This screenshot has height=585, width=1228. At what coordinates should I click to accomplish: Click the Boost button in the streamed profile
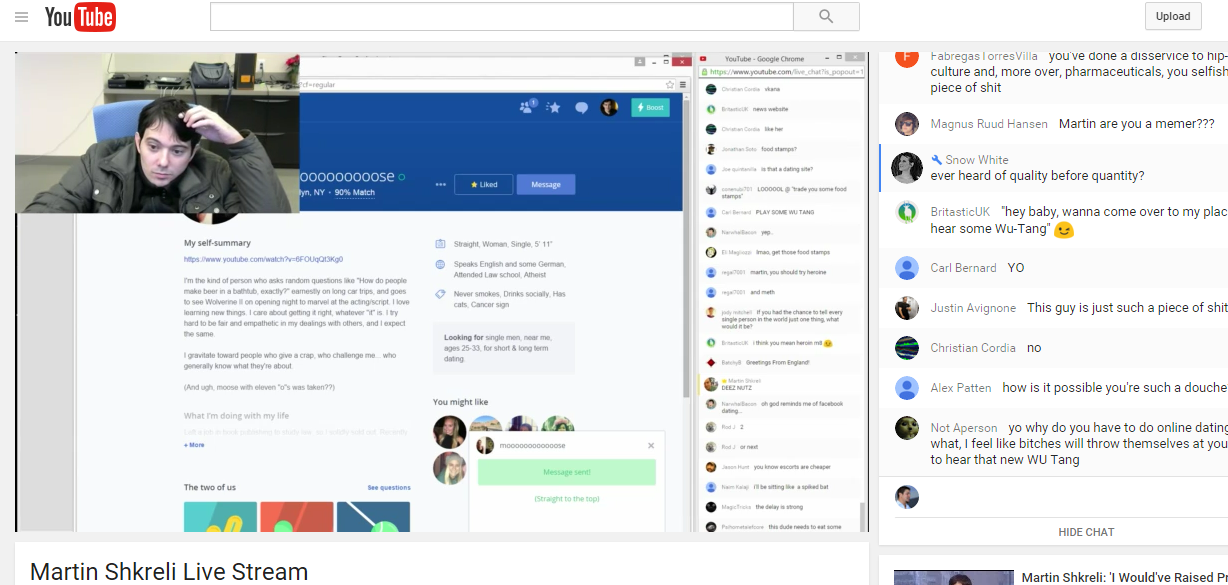tap(650, 107)
